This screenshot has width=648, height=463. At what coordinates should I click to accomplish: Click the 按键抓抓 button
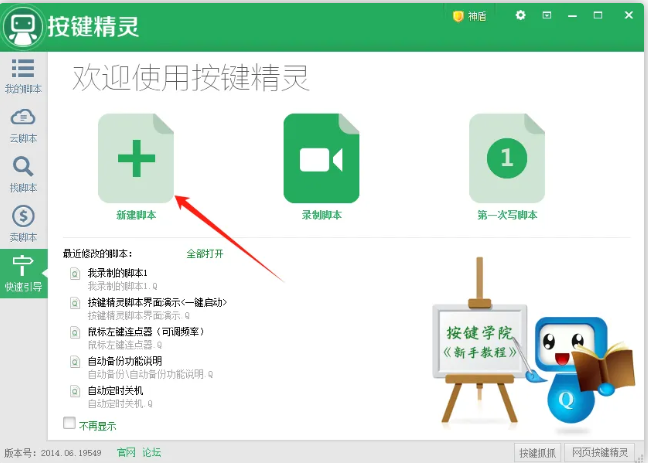click(x=537, y=453)
